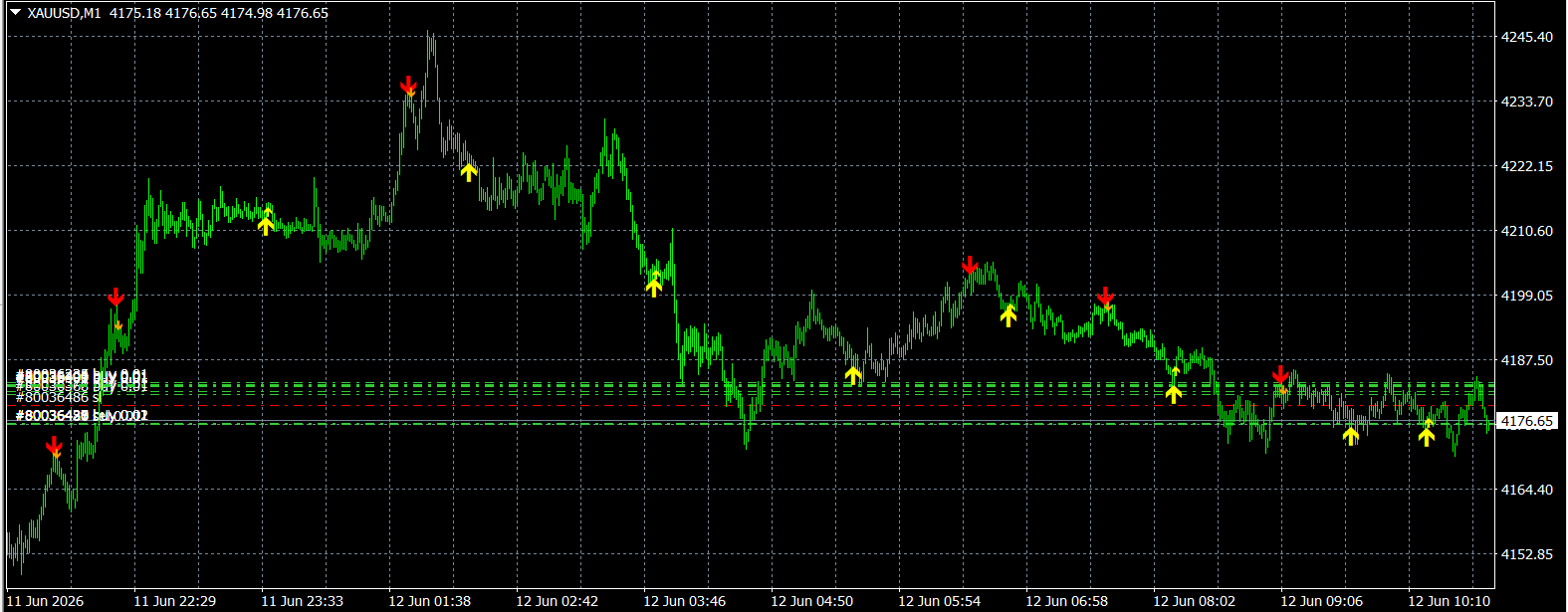The width and height of the screenshot is (1568, 612).
Task: Click the yellow buy arrow at 11 Jun 23:33
Action: [266, 225]
